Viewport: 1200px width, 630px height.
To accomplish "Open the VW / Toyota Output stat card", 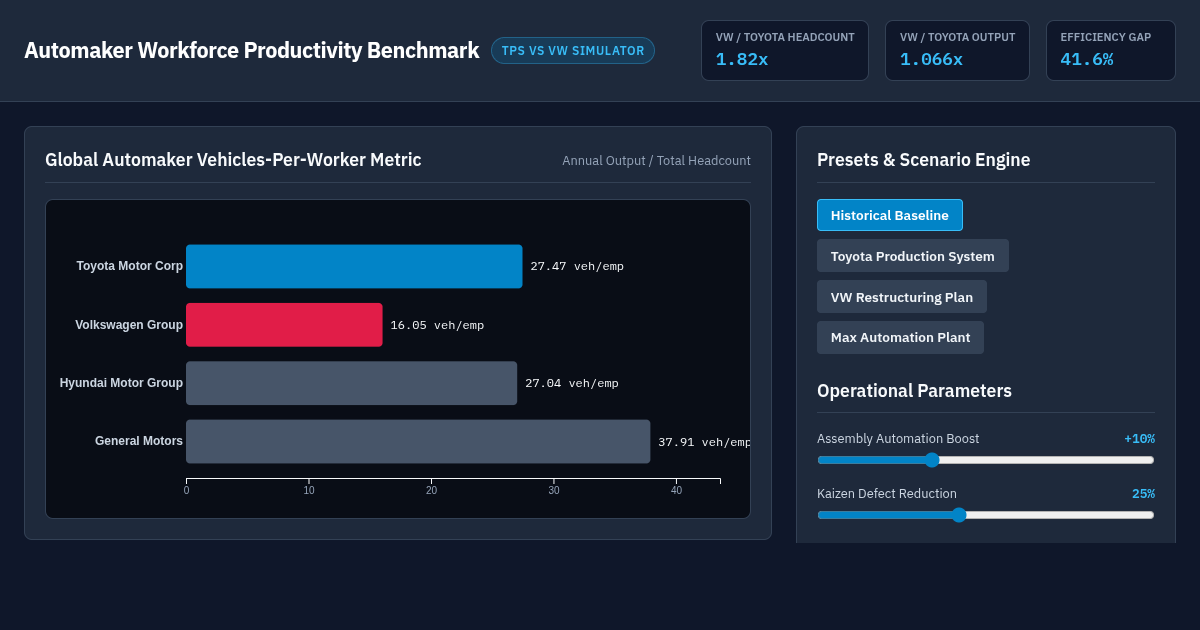I will (x=957, y=51).
